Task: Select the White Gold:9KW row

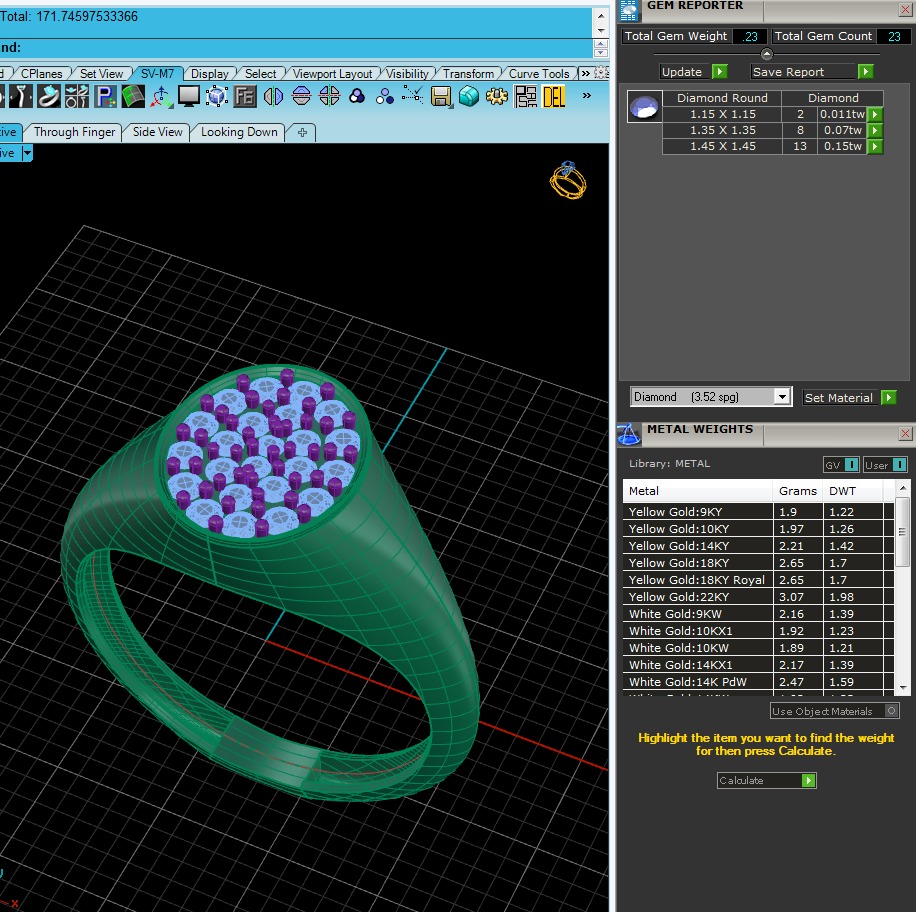Action: pyautogui.click(x=758, y=614)
